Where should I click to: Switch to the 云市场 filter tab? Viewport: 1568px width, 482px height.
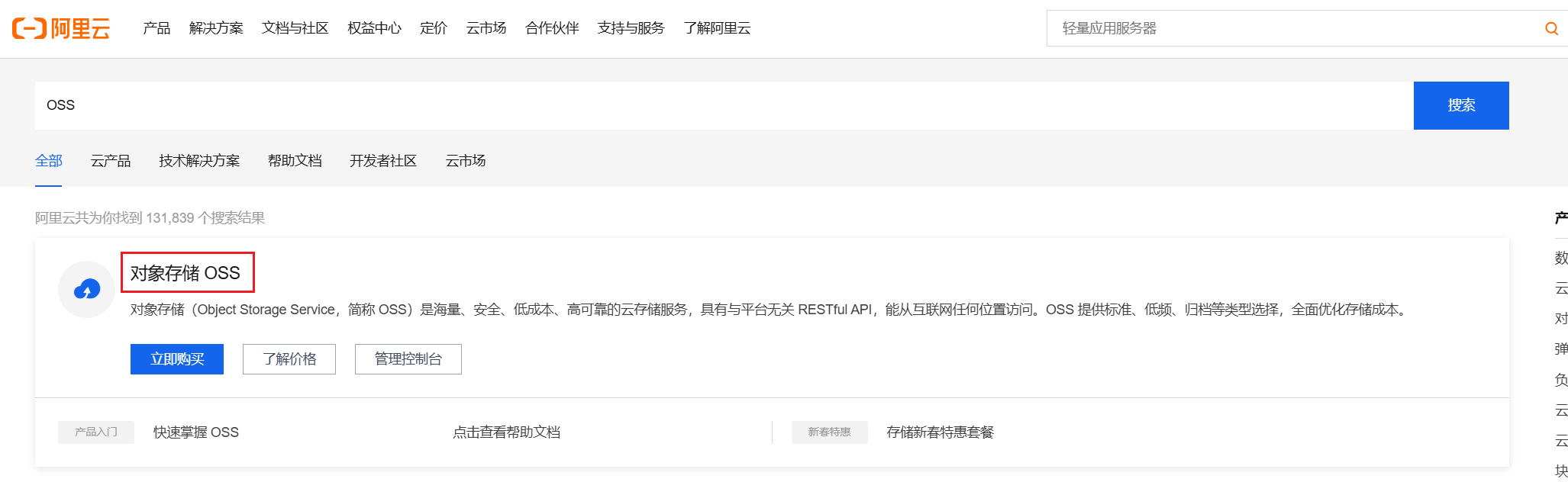click(466, 161)
